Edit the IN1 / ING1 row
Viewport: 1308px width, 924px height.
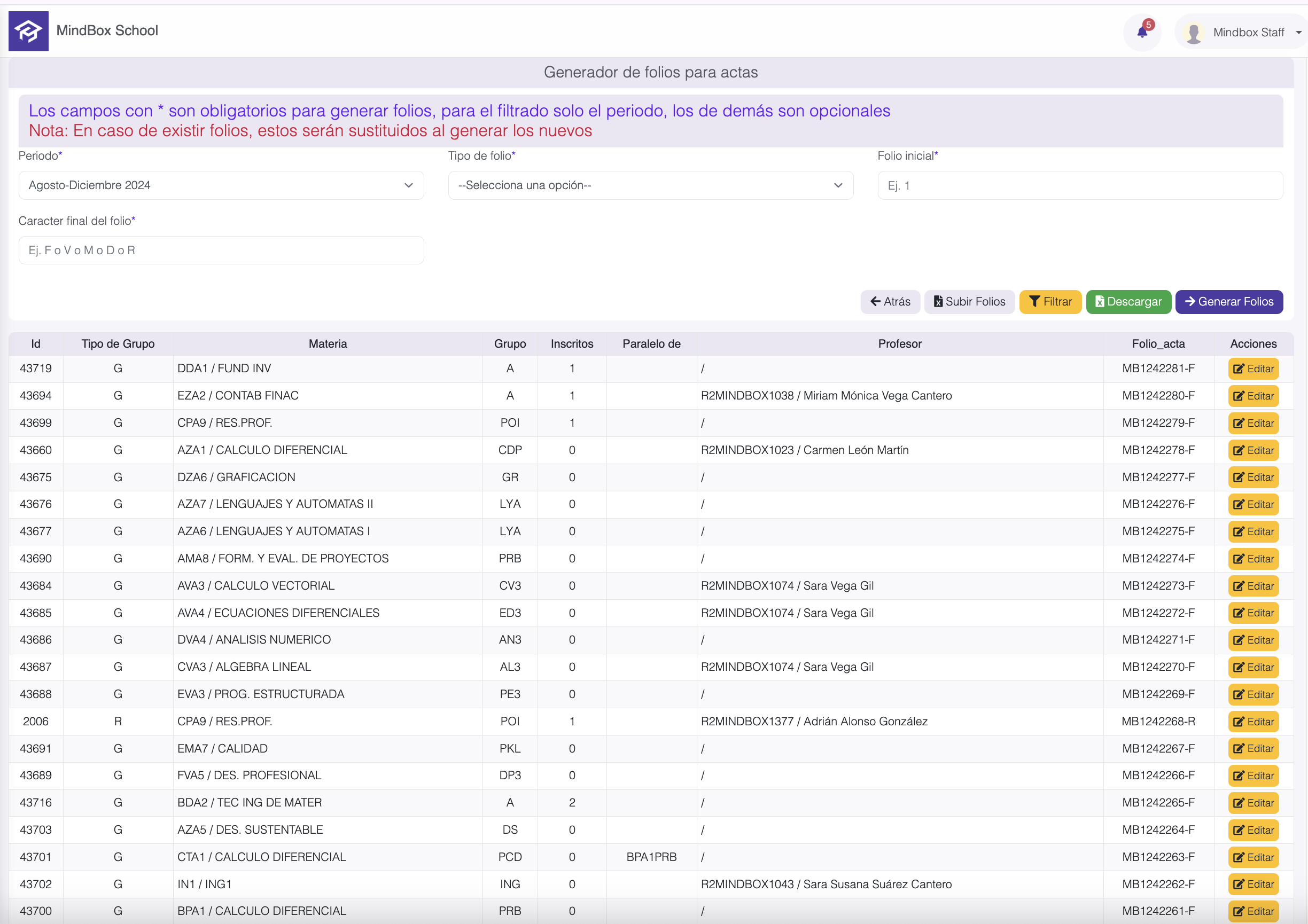coord(1253,884)
